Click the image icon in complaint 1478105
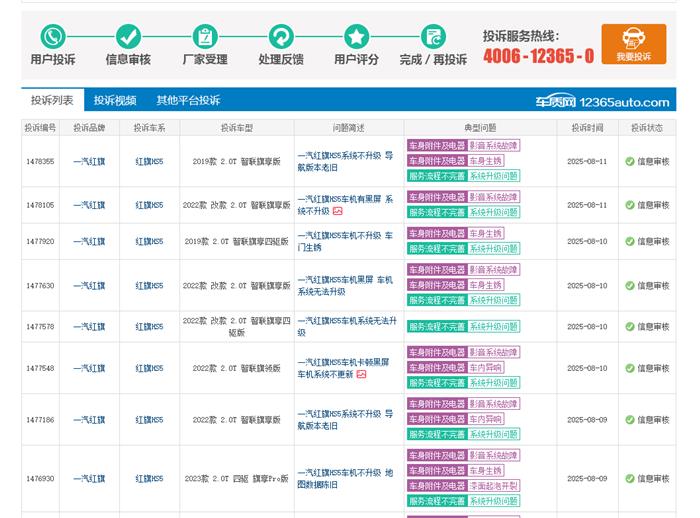 tap(338, 212)
